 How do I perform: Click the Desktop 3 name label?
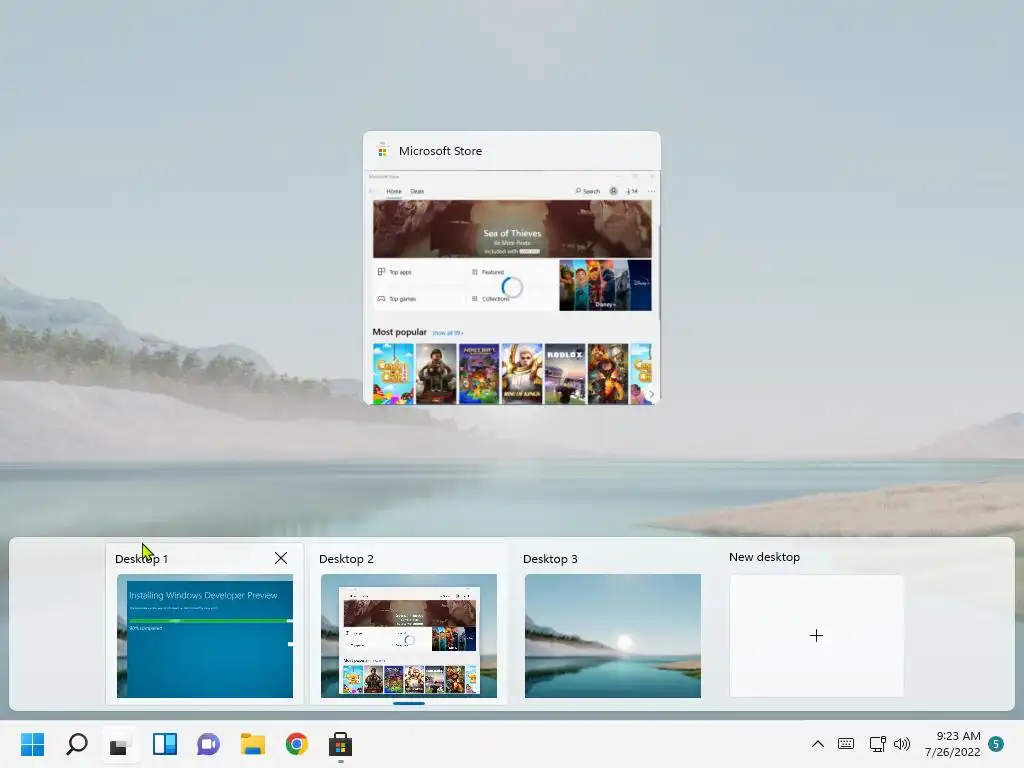550,559
